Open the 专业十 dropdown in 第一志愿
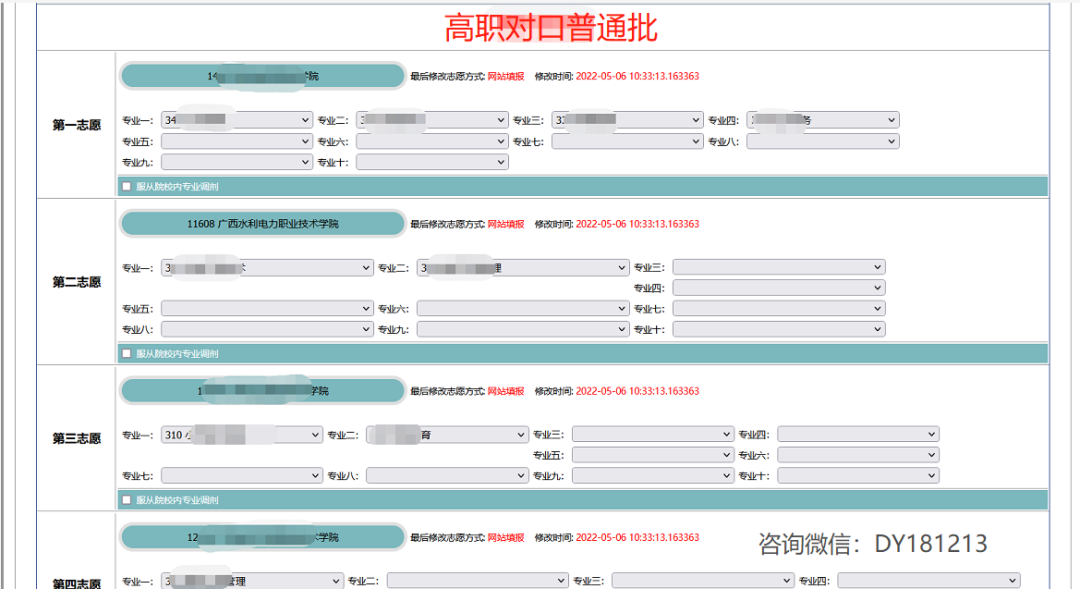1080x589 pixels. (431, 161)
